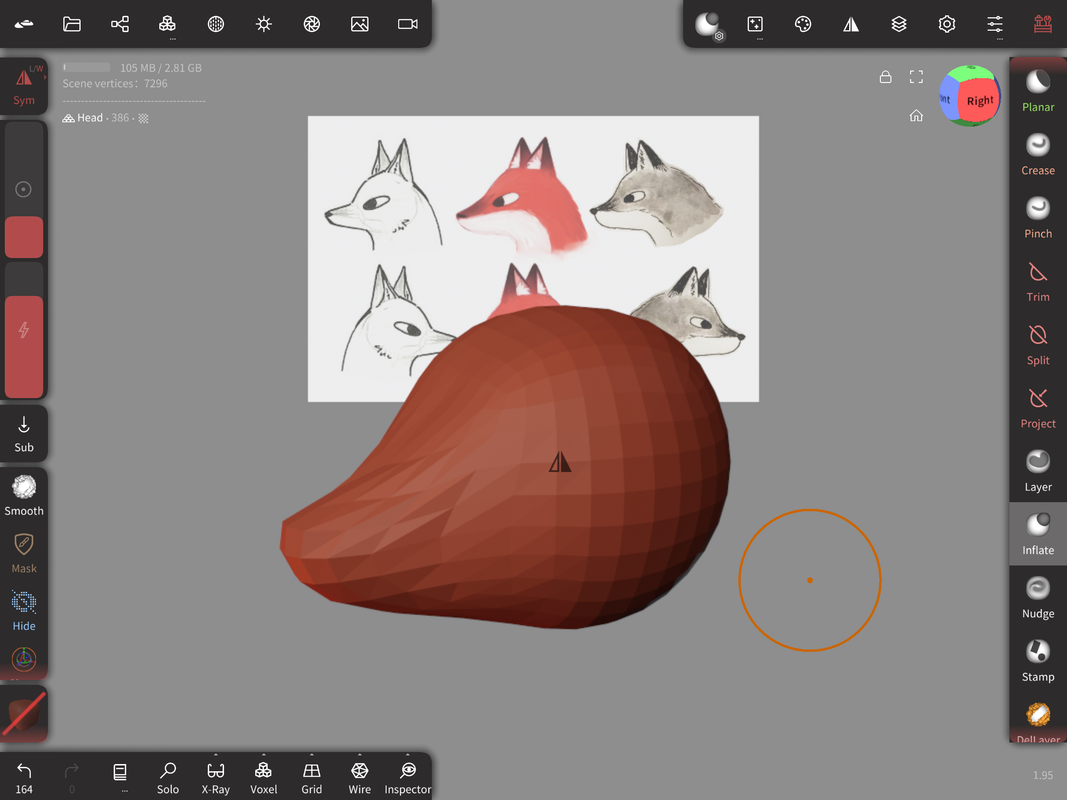Expand the Voxel remesh options caret

(x=264, y=756)
